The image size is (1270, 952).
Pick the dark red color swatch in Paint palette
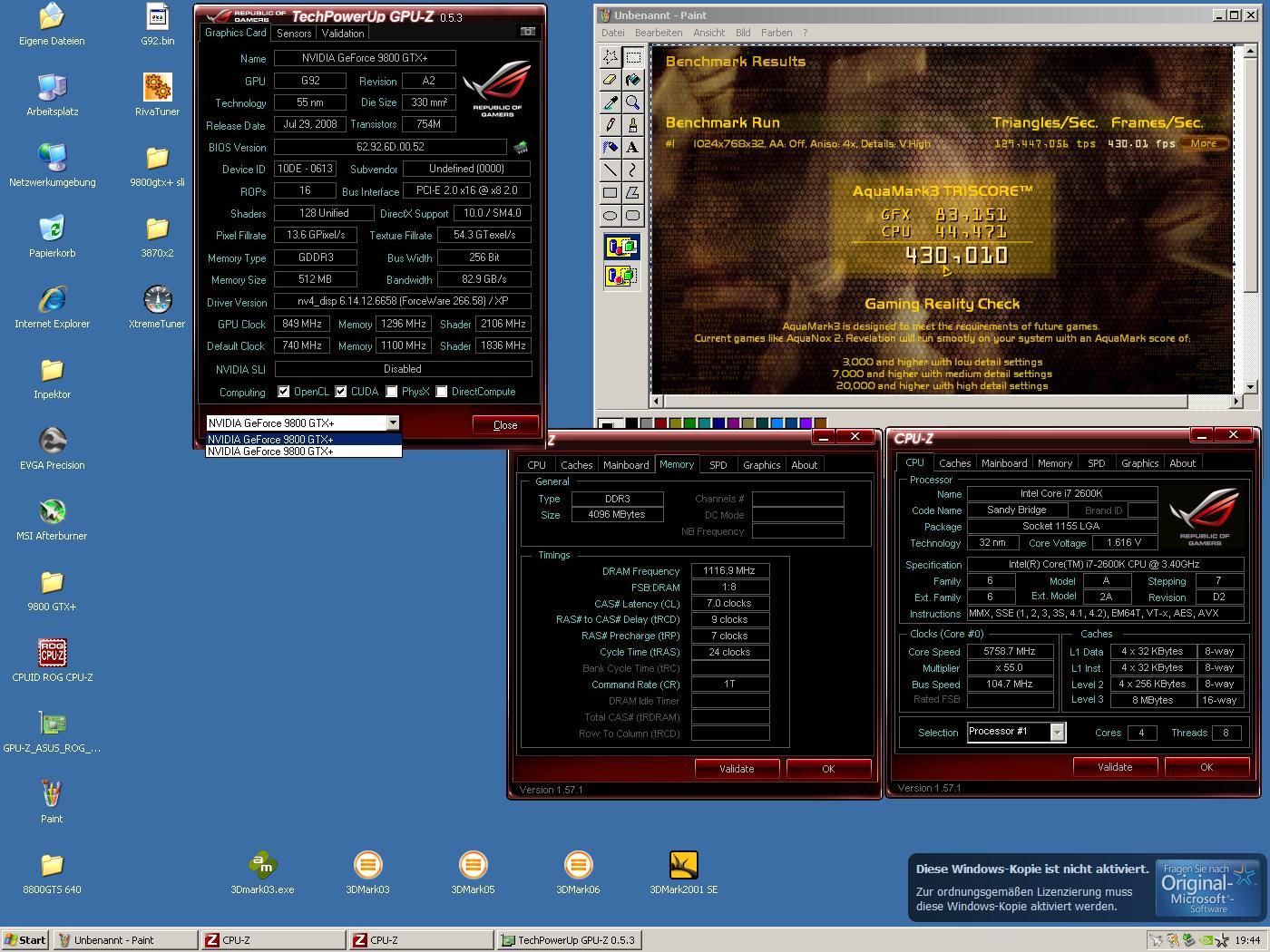(x=660, y=423)
